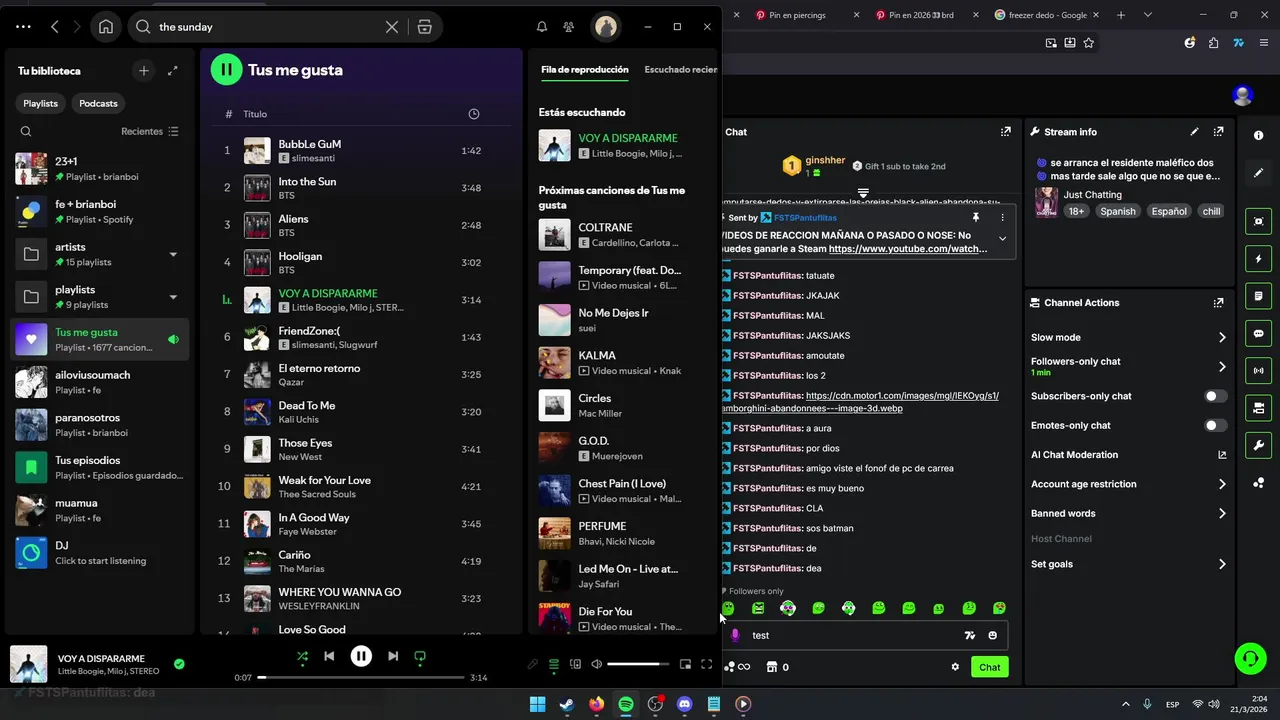Open Spotify browse icon in search bar
The image size is (1280, 720).
tap(425, 27)
